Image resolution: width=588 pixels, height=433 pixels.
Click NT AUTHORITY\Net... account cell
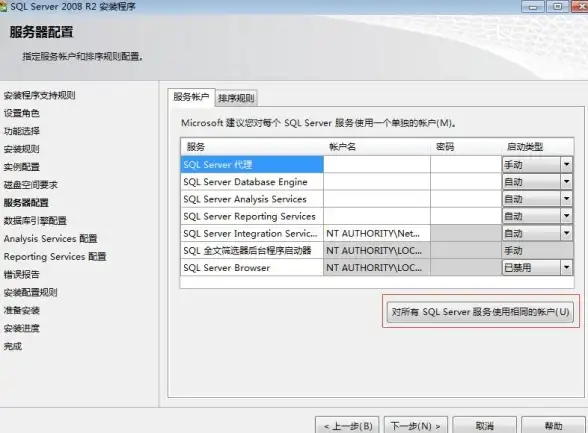[376, 234]
